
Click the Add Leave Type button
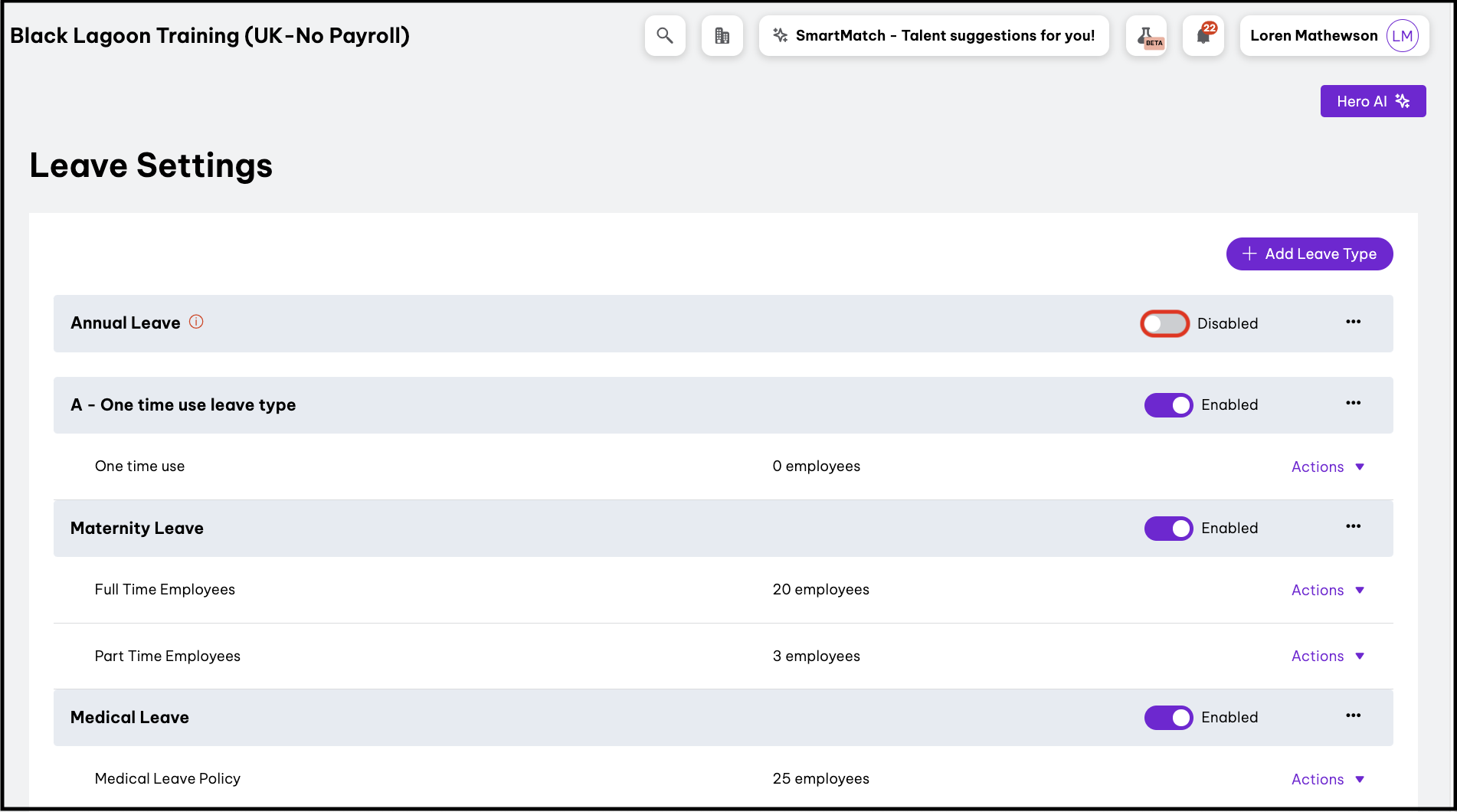[1309, 254]
